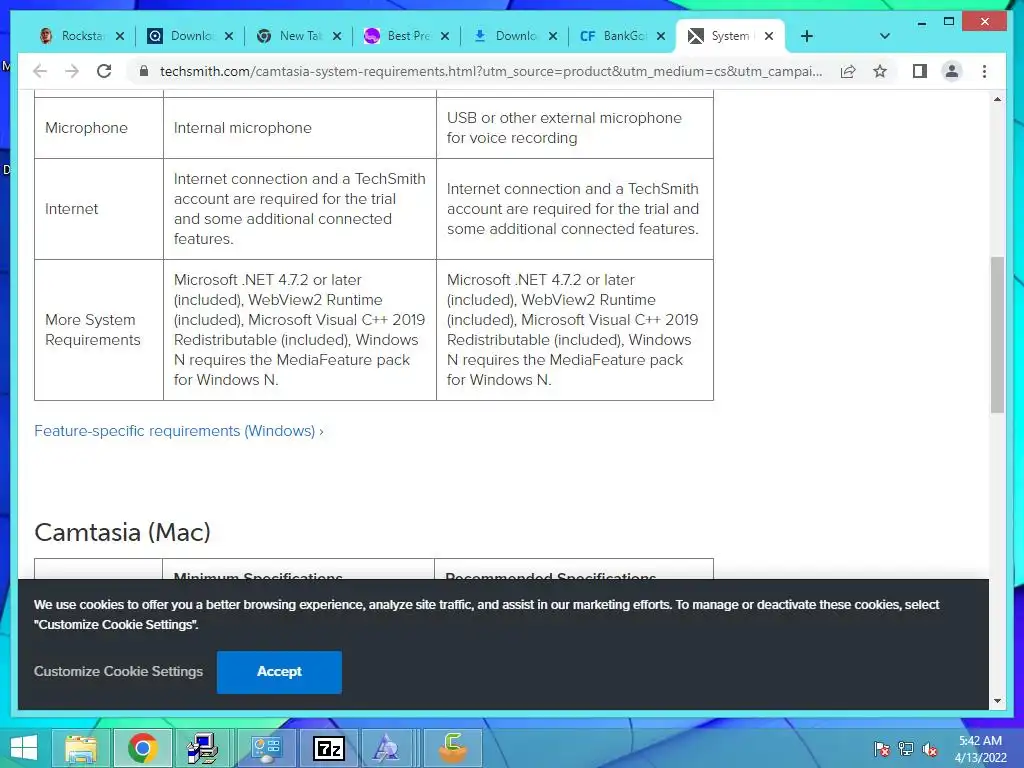Open the clock showing 5:42 AM
Viewport: 1024px width, 768px height.
980,749
